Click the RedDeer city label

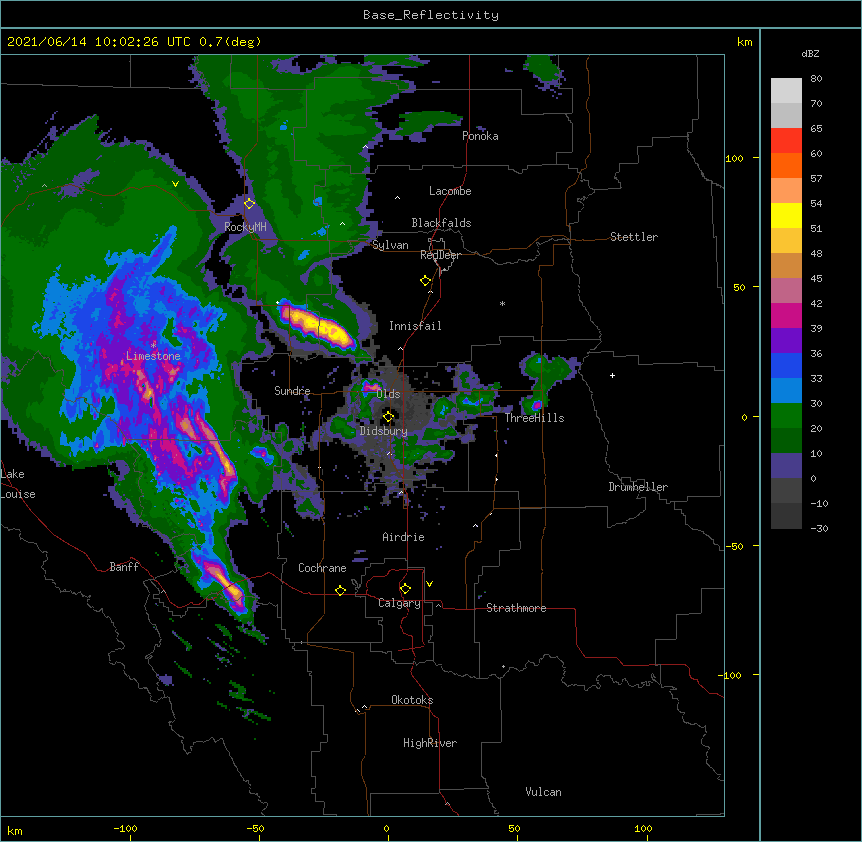click(x=440, y=255)
